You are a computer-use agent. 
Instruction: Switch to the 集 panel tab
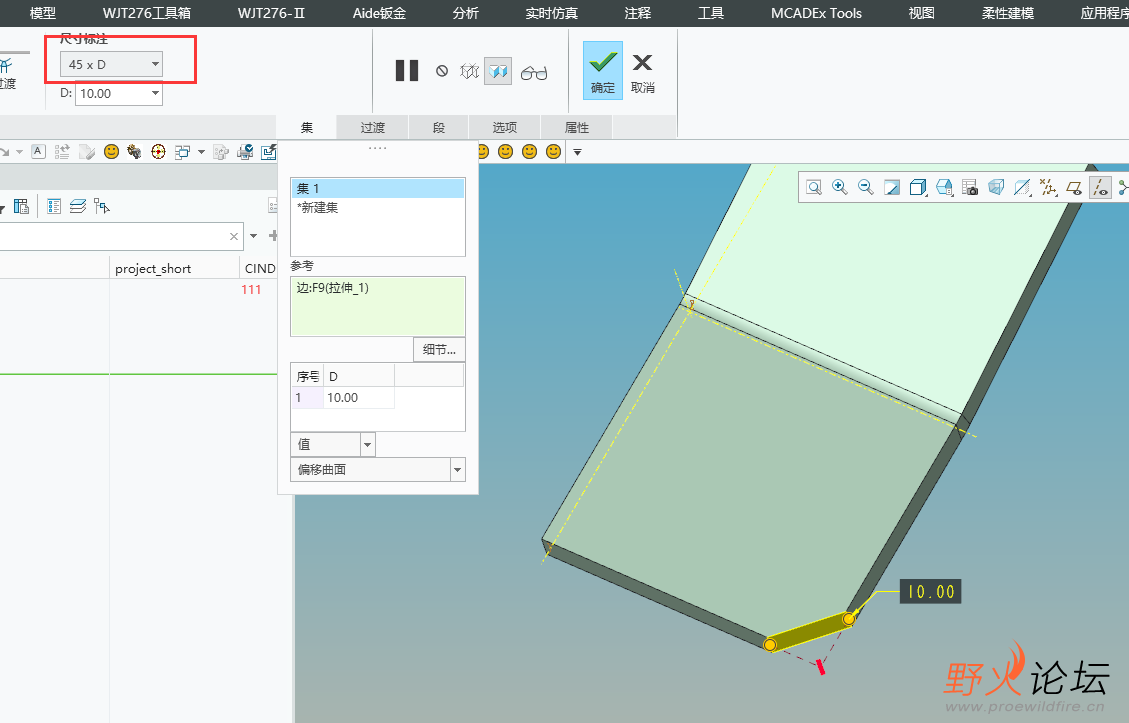(x=307, y=127)
